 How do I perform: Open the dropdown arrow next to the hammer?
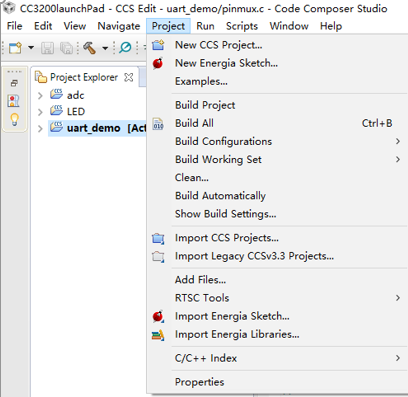(x=105, y=48)
